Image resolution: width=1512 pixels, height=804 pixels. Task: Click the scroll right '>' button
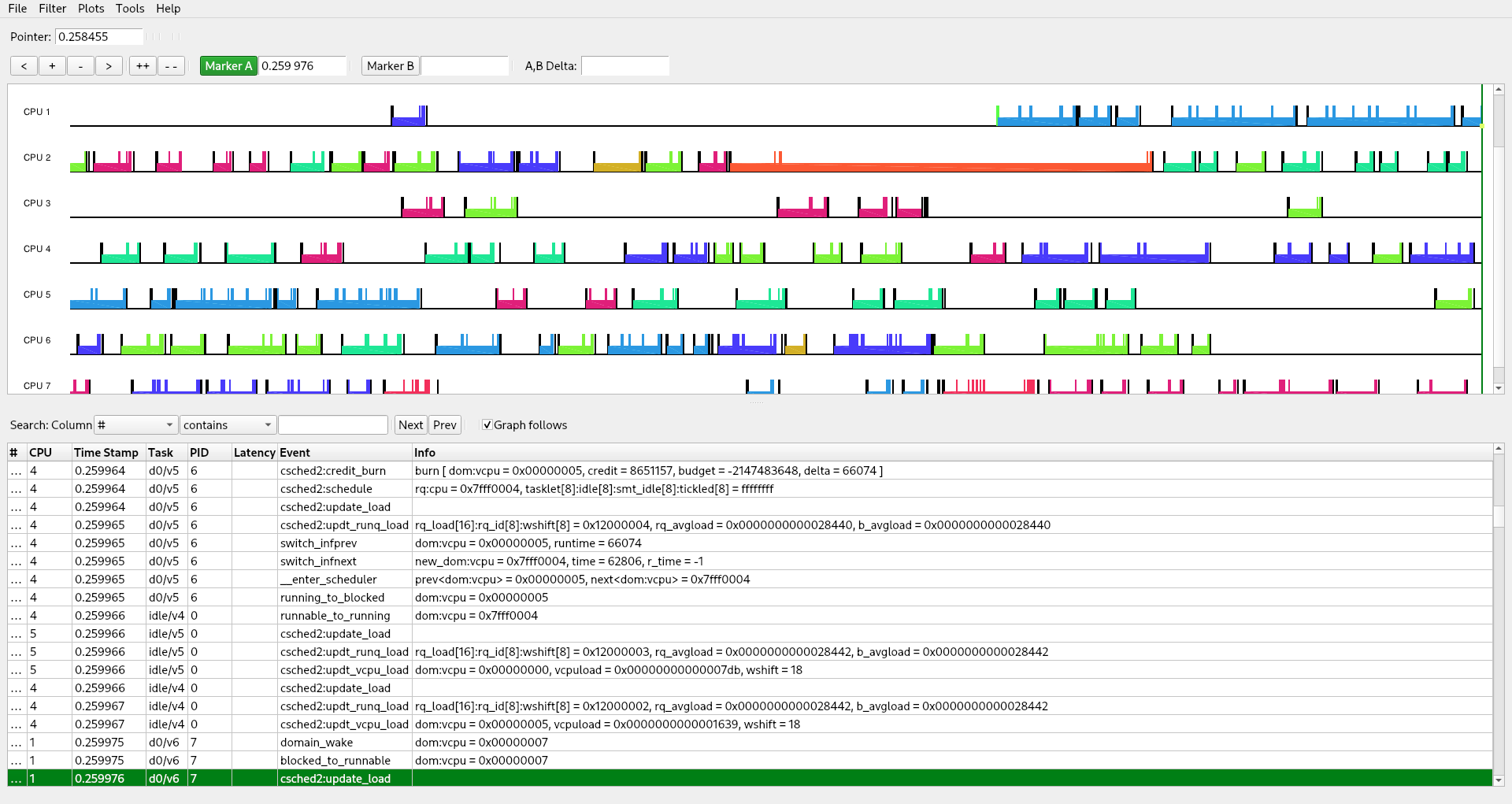point(109,66)
